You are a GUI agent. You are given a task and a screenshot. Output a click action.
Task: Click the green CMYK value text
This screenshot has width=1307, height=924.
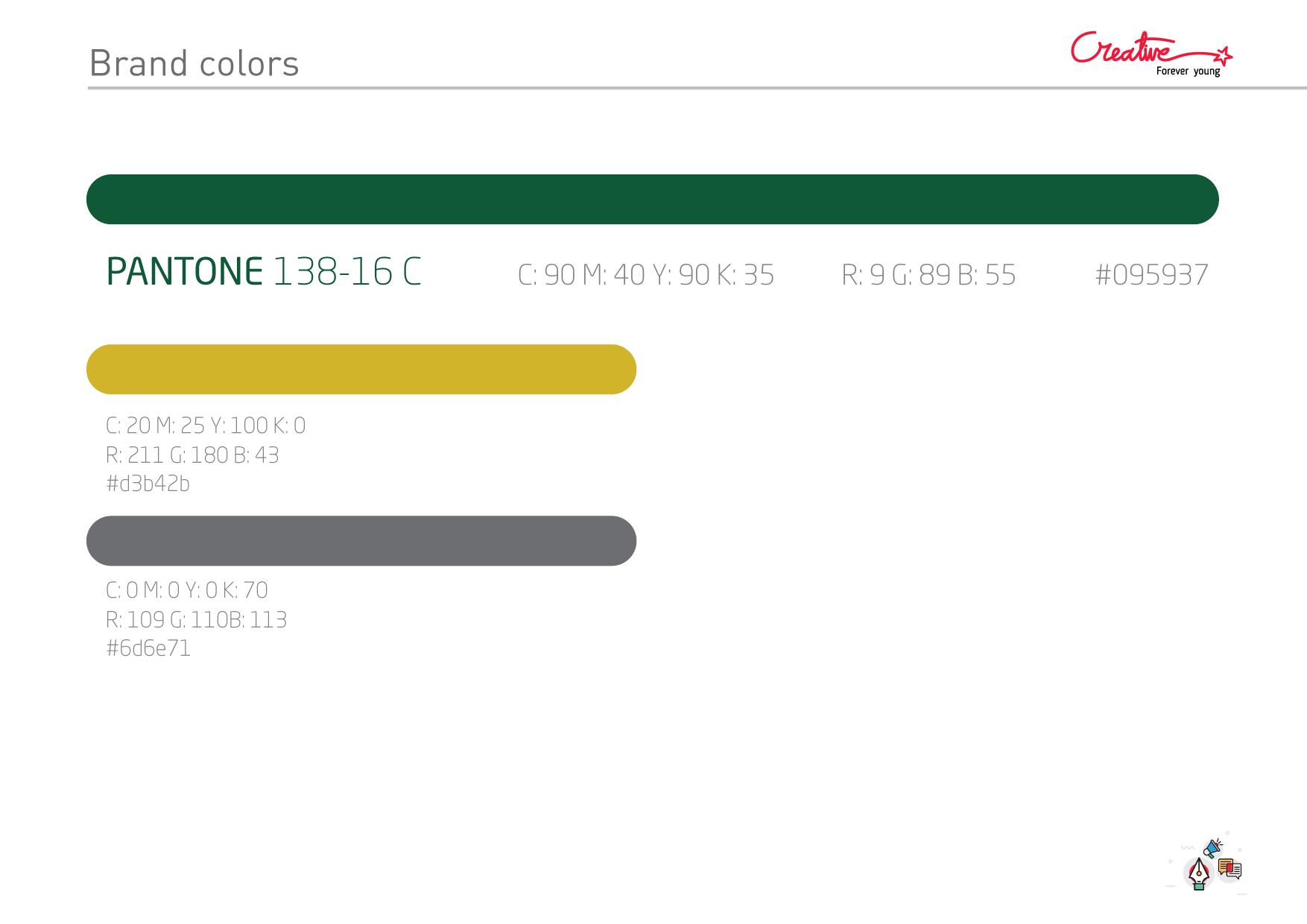[645, 275]
